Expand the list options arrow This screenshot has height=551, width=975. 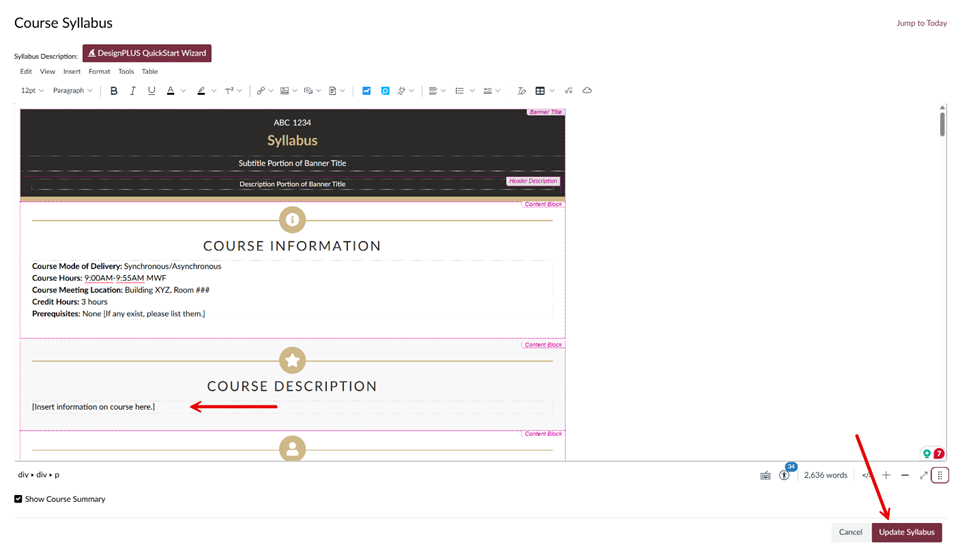(472, 91)
